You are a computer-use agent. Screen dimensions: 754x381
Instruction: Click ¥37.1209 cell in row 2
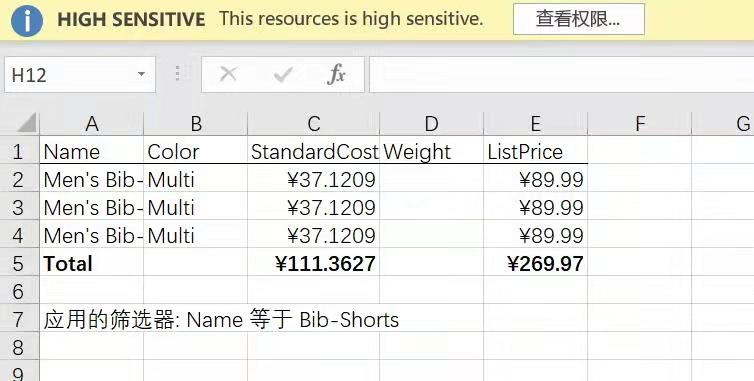tap(314, 179)
